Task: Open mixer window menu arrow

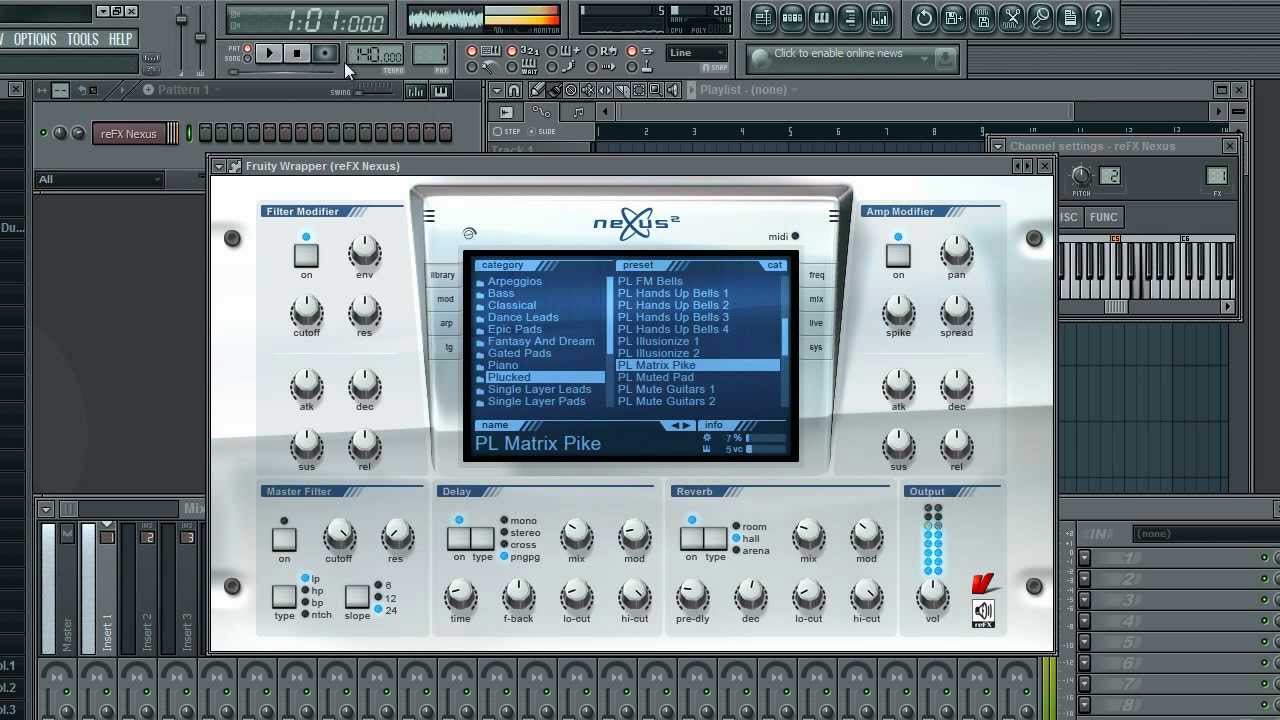Action: tap(46, 509)
